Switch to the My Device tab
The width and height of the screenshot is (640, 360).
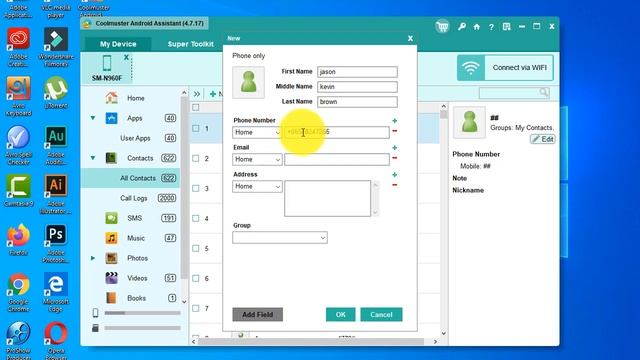(118, 44)
